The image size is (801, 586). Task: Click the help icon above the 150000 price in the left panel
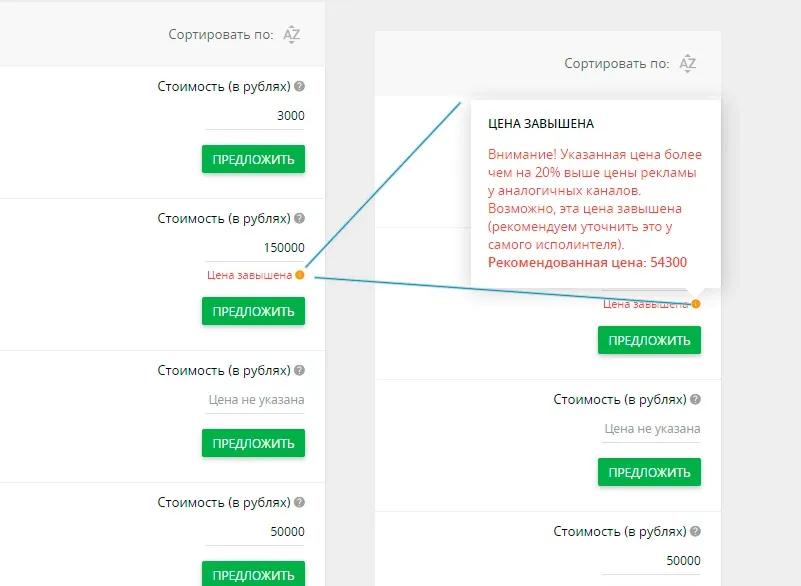click(300, 218)
